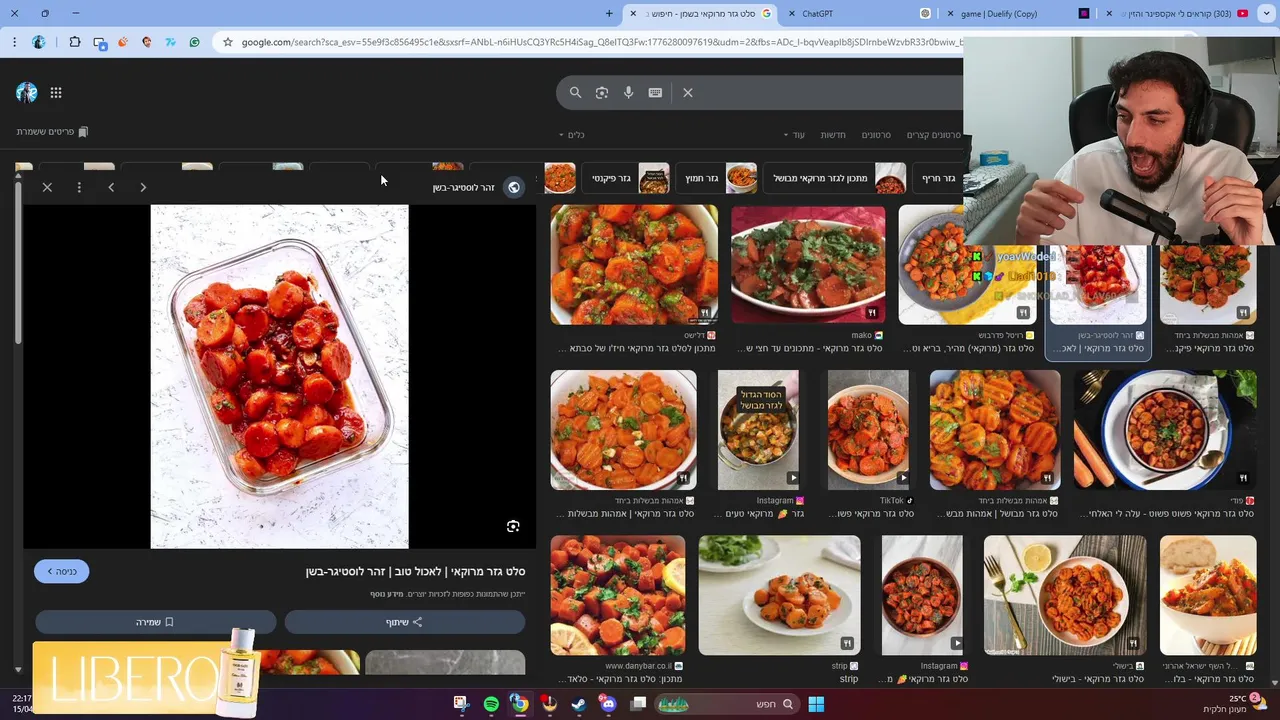Open the mako carrot salad thumbnail
The image size is (1280, 720).
click(x=808, y=265)
